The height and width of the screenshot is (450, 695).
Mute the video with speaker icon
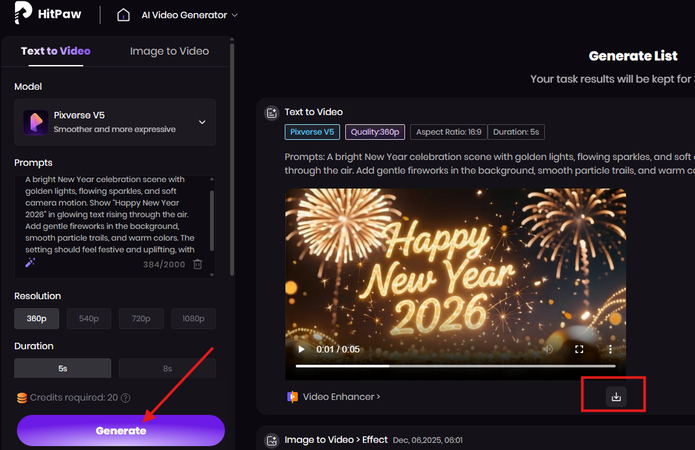pyautogui.click(x=548, y=349)
